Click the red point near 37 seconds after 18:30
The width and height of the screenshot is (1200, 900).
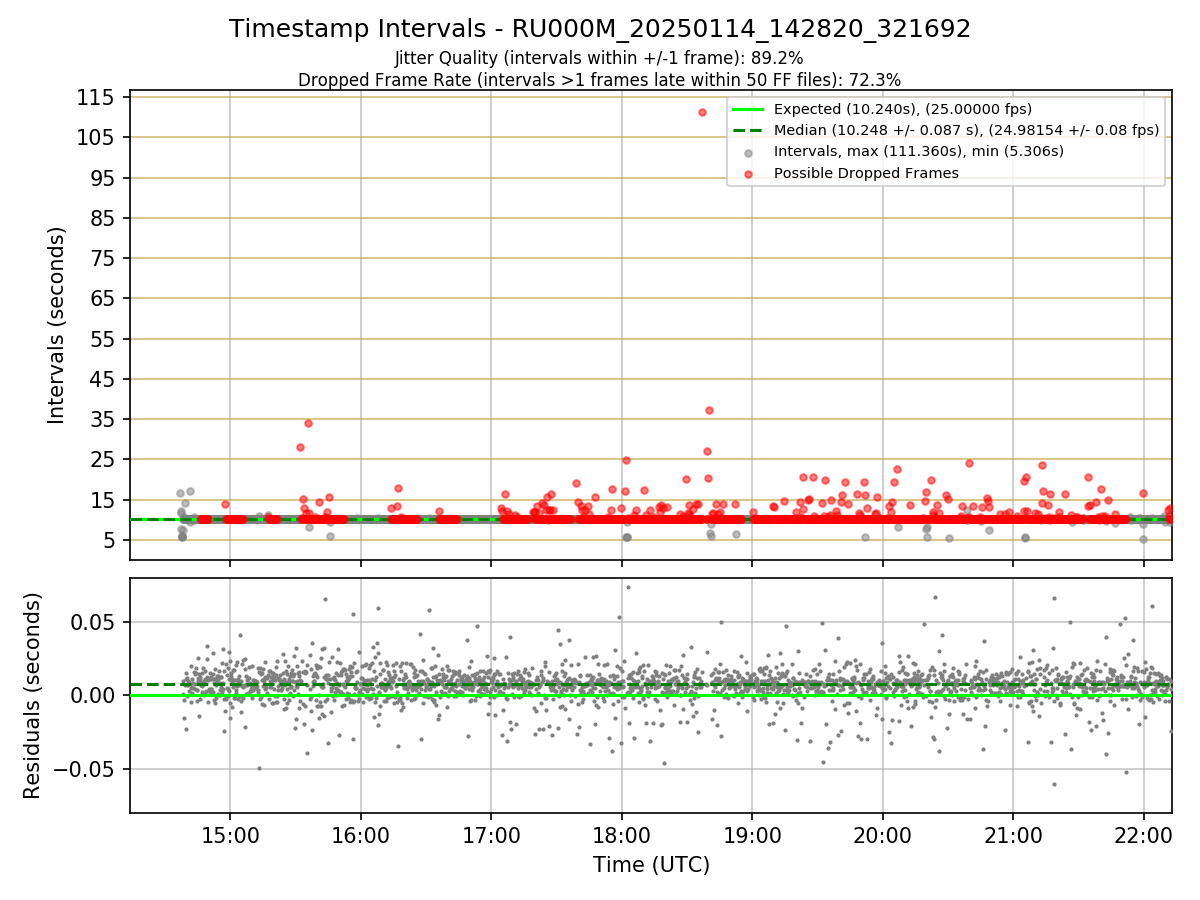click(x=709, y=410)
